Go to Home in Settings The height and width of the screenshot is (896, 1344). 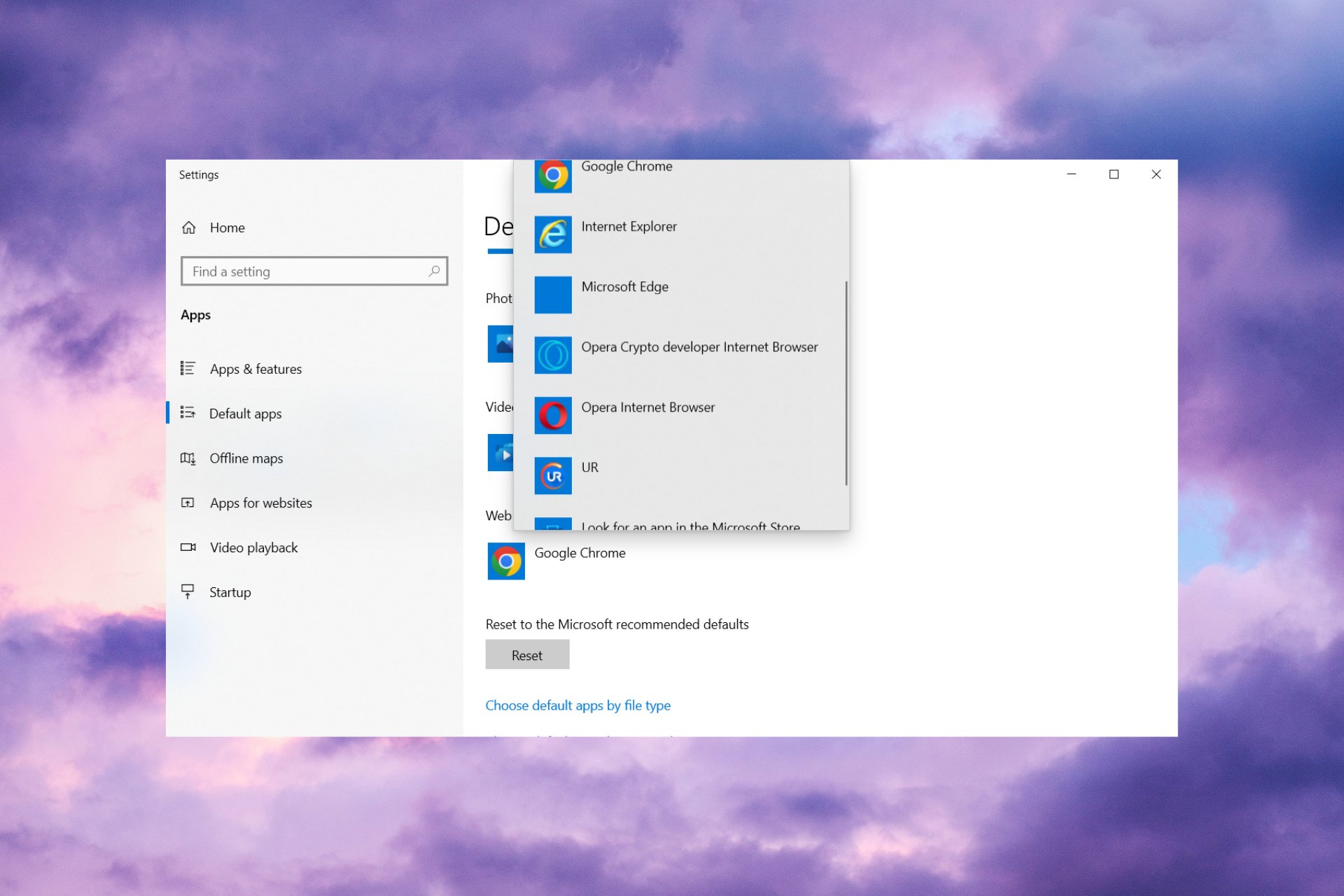pos(314,227)
